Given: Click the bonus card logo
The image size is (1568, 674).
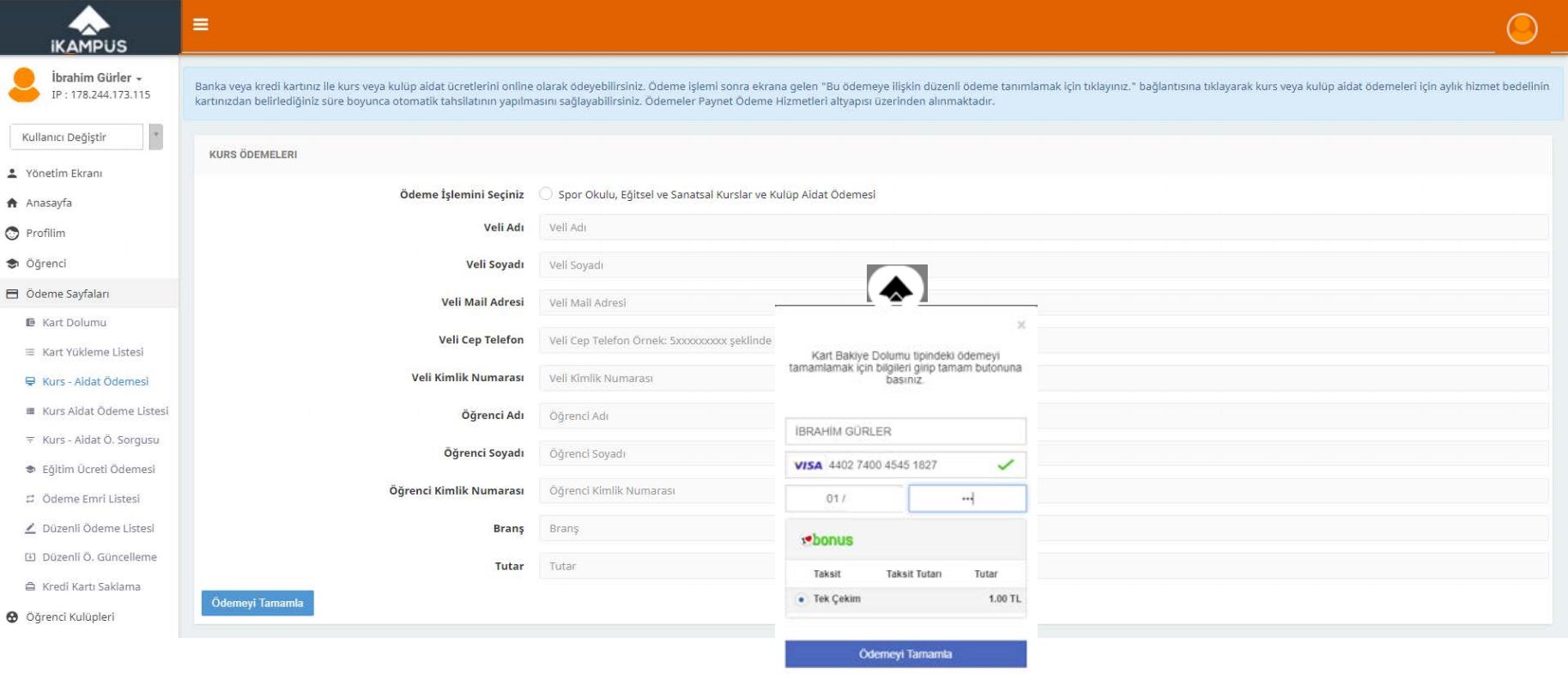Looking at the screenshot, I should [826, 540].
